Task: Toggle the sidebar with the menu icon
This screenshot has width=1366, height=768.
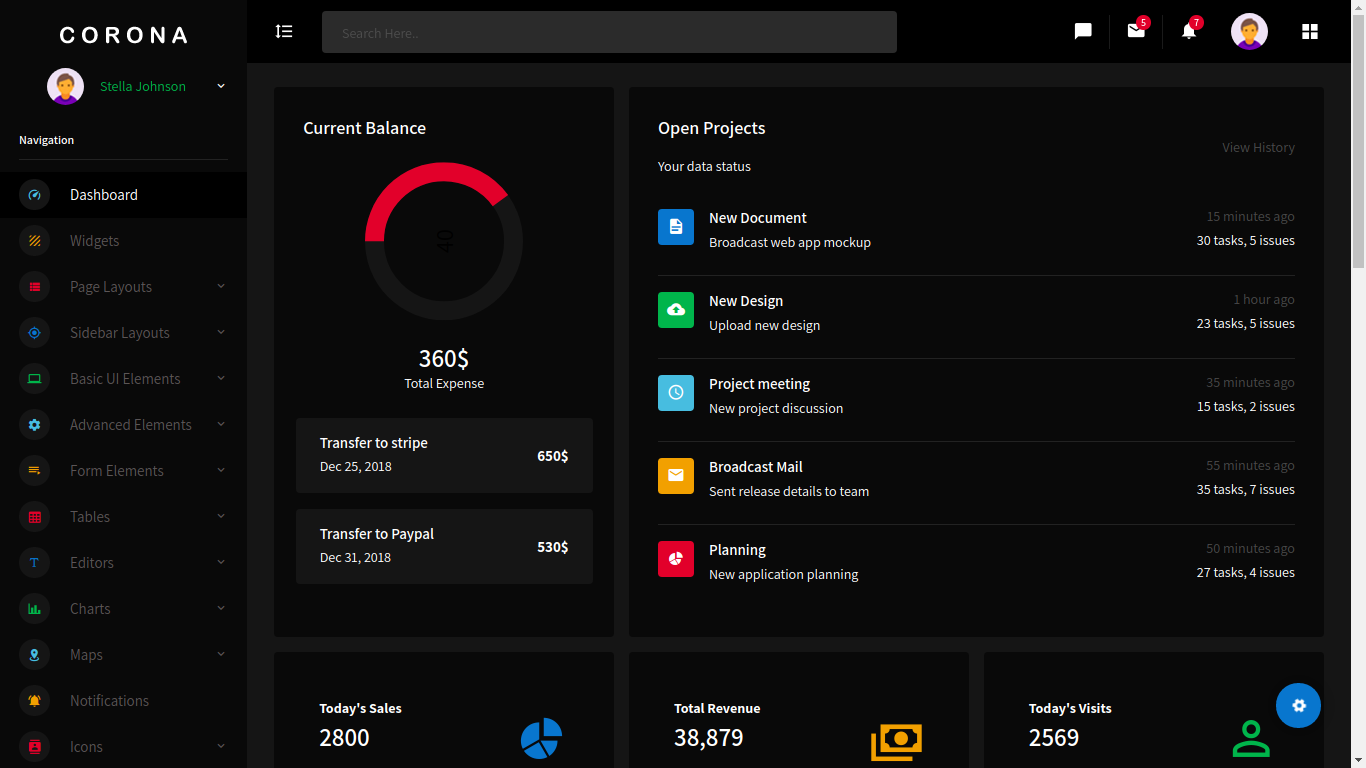Action: pyautogui.click(x=284, y=31)
